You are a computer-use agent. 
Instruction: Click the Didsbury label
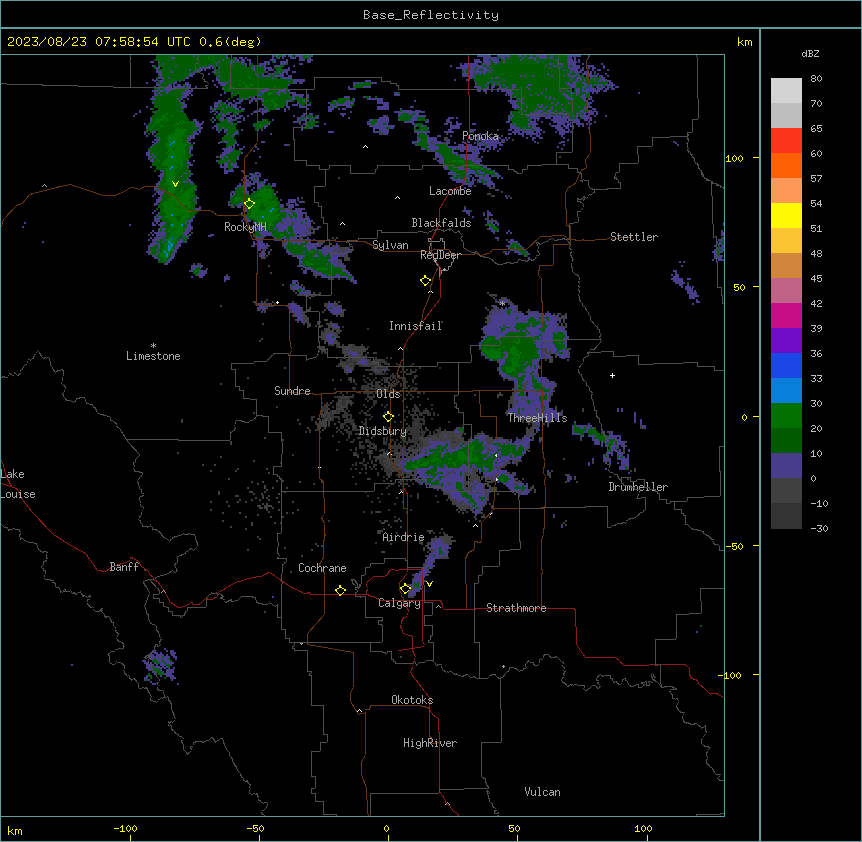(383, 431)
